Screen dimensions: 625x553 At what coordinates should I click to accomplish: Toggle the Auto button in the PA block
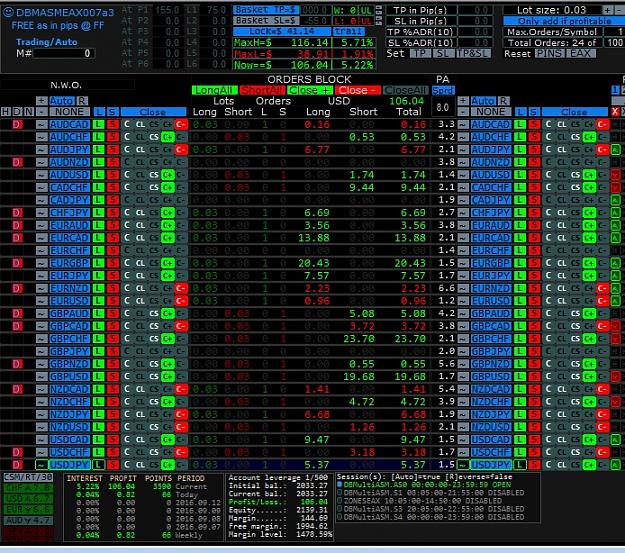[x=483, y=101]
